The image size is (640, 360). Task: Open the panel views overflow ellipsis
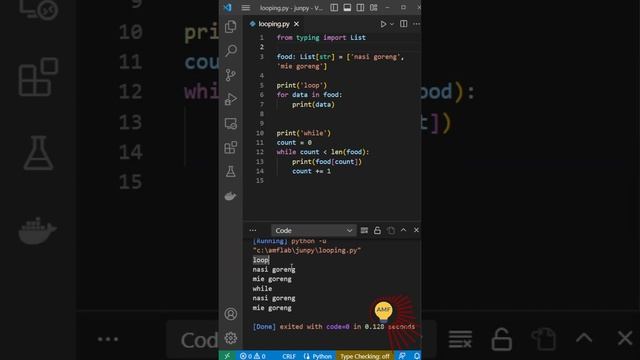pos(253,231)
